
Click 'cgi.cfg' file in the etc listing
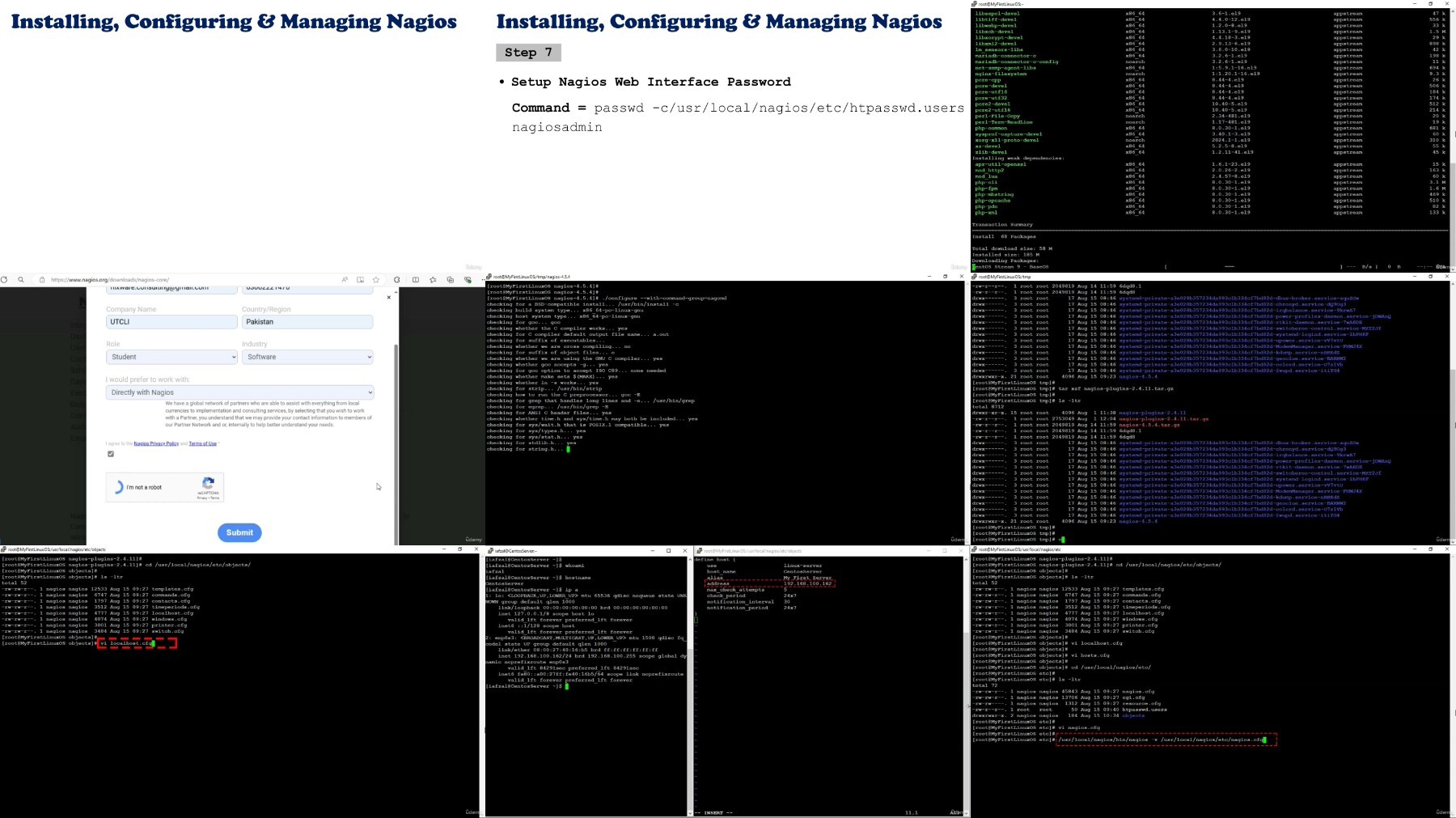(x=1132, y=697)
